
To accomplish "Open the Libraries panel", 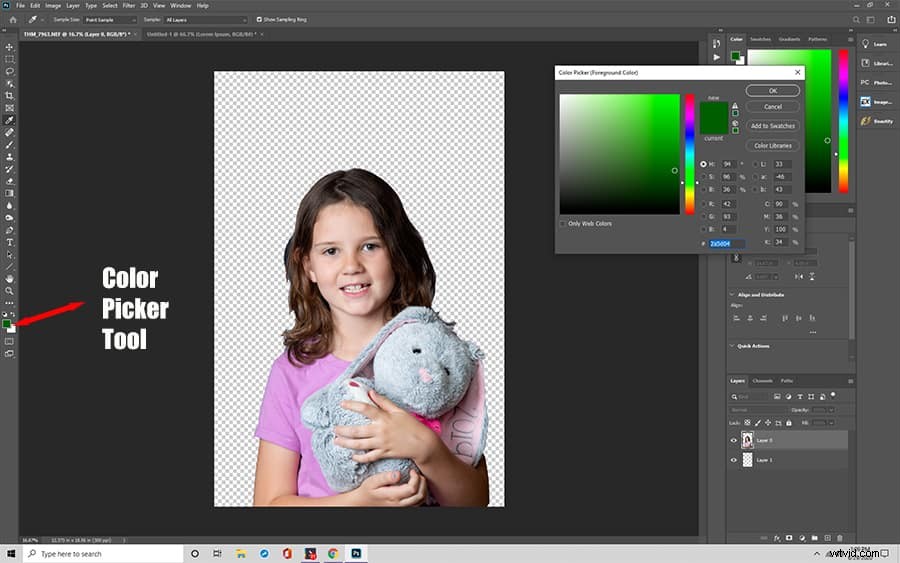I will pyautogui.click(x=876, y=63).
